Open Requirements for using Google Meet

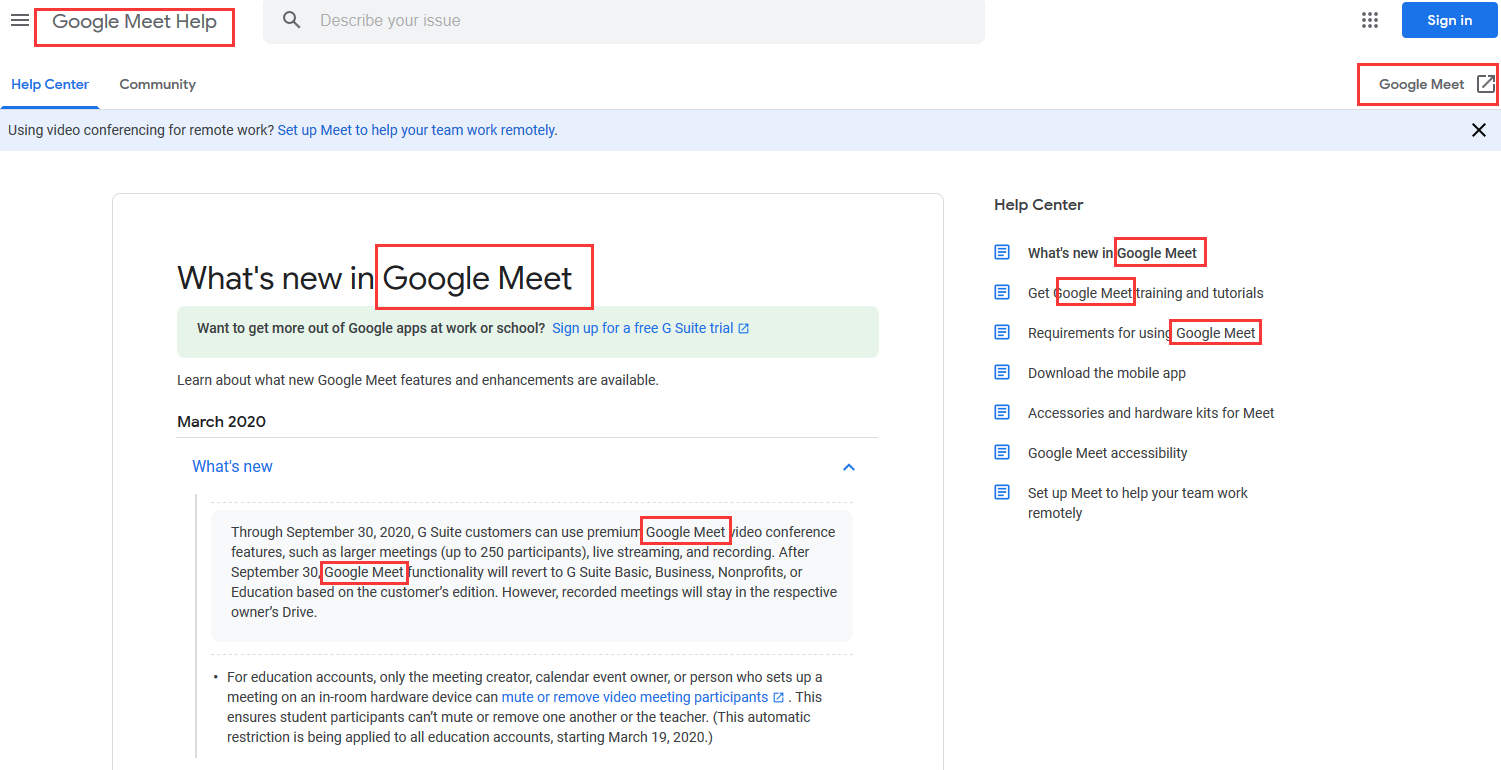[x=1142, y=333]
